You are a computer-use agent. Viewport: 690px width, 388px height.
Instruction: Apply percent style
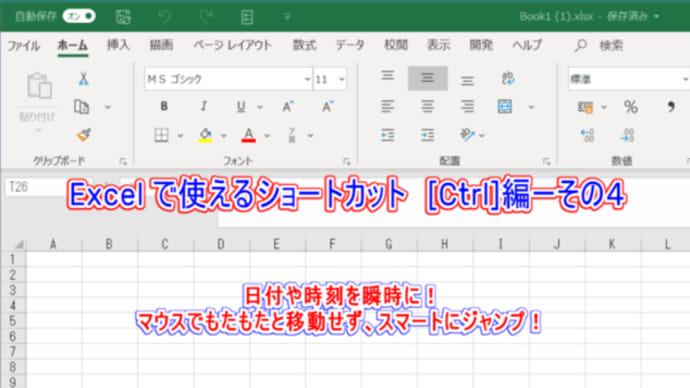point(631,107)
